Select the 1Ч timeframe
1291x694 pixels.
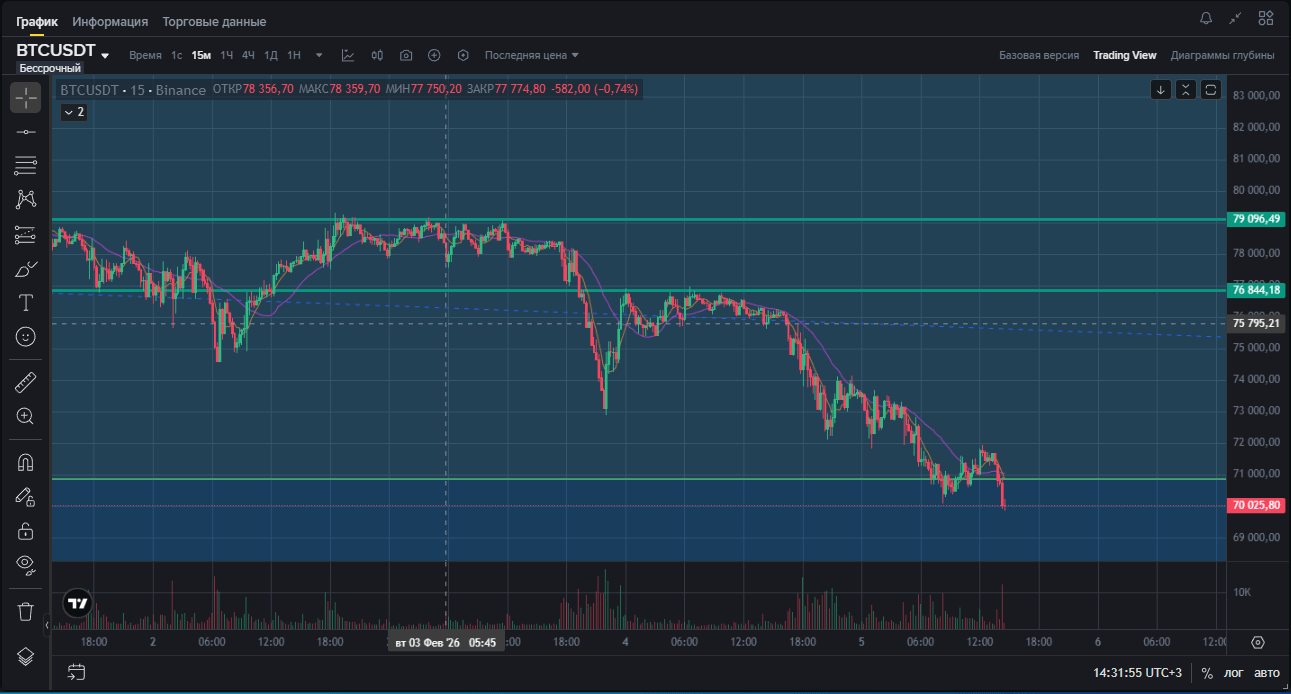227,55
